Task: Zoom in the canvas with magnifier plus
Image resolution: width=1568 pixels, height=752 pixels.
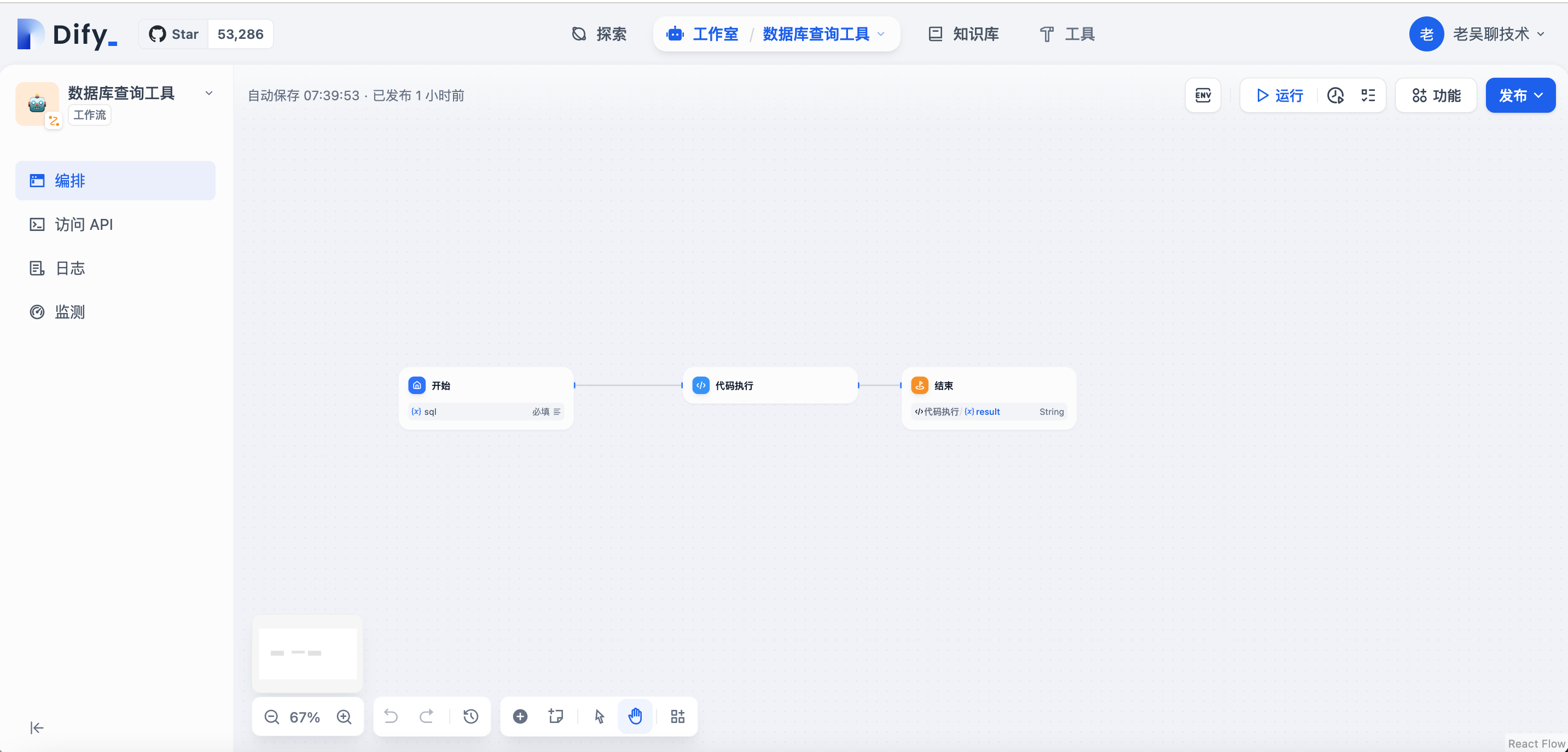Action: (345, 716)
